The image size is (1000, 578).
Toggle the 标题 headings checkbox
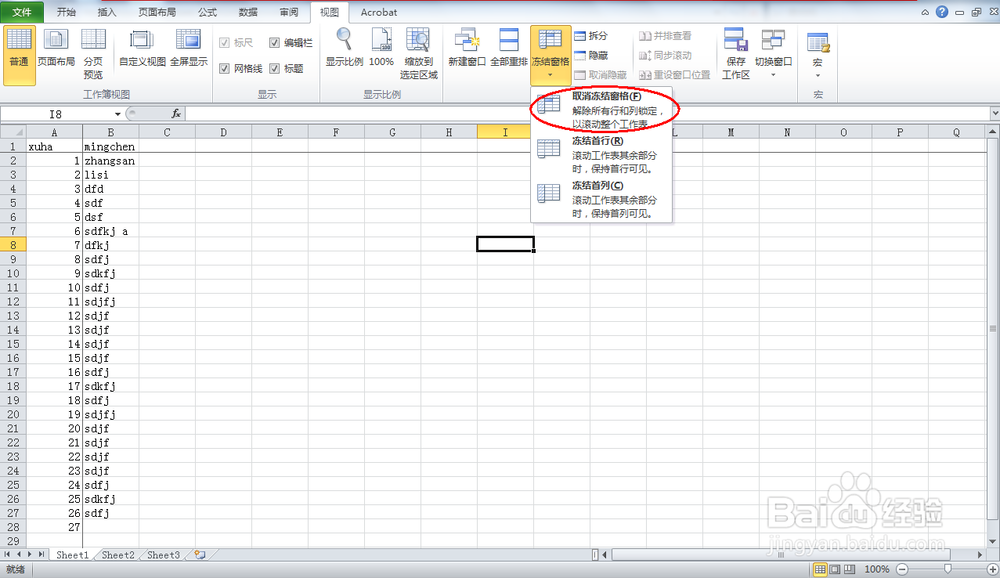274,68
